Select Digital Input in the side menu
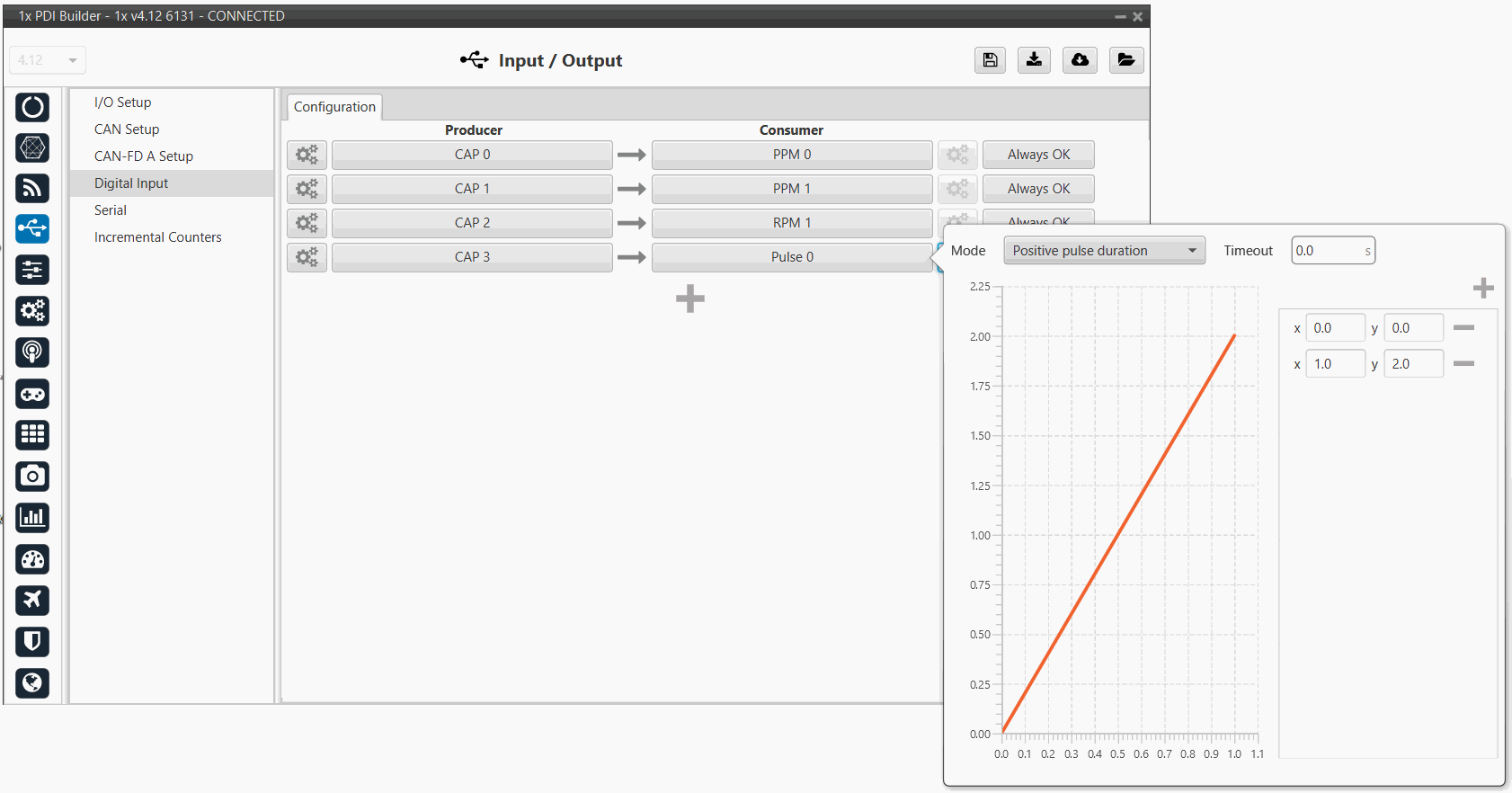This screenshot has height=793, width=1512. (131, 183)
